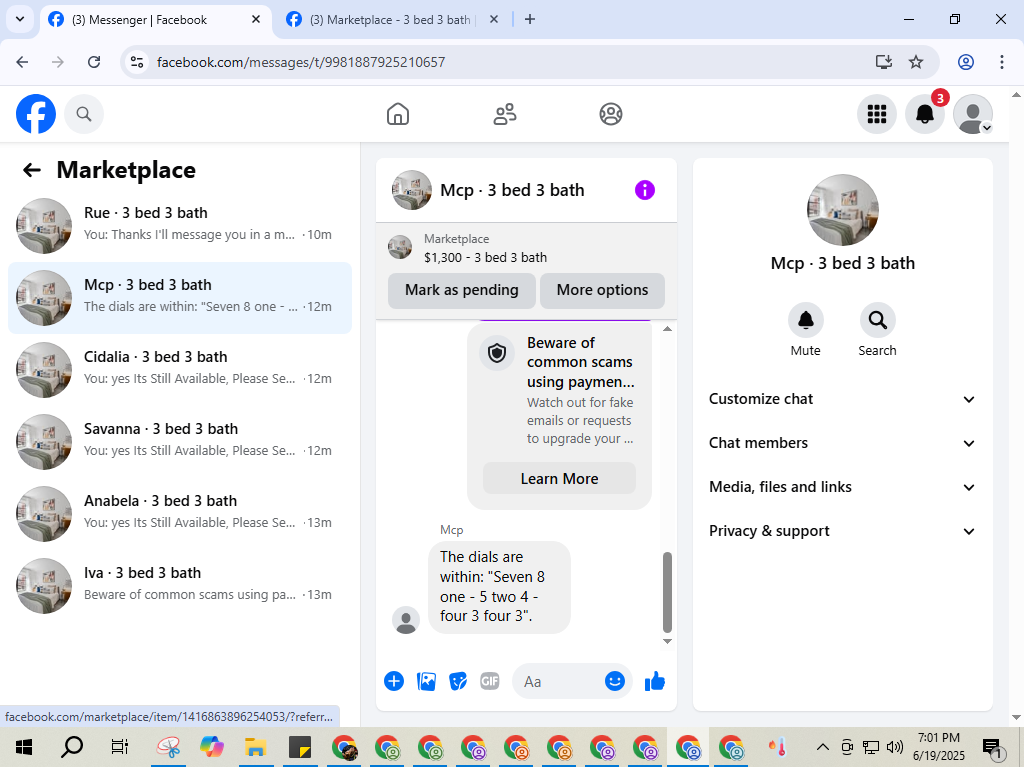Expand Media, files and links section
This screenshot has height=767, width=1024.
click(842, 487)
